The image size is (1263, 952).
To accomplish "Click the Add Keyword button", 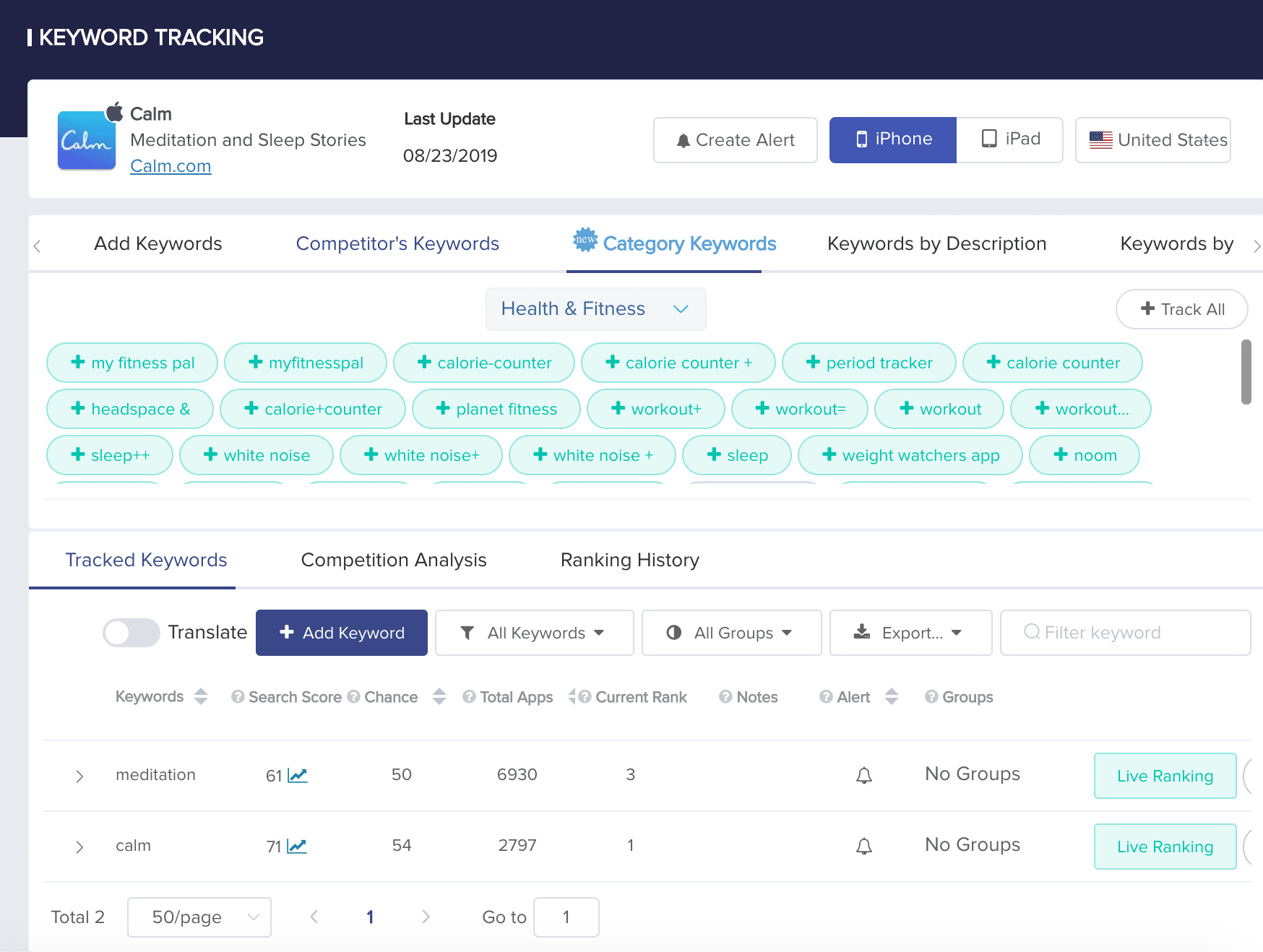I will click(x=342, y=633).
